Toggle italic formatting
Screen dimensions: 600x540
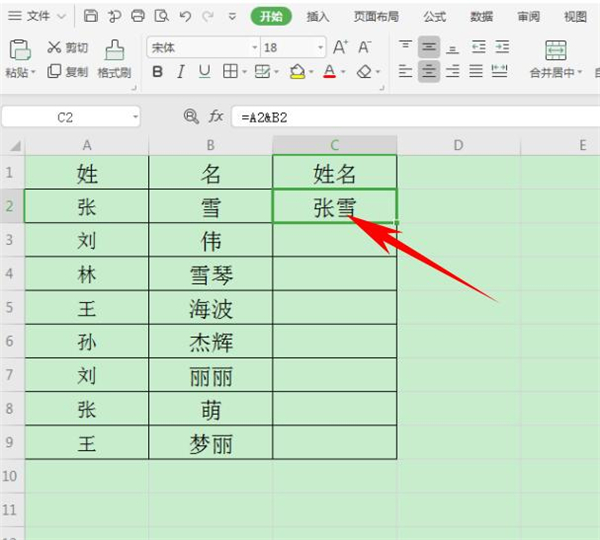(x=181, y=72)
